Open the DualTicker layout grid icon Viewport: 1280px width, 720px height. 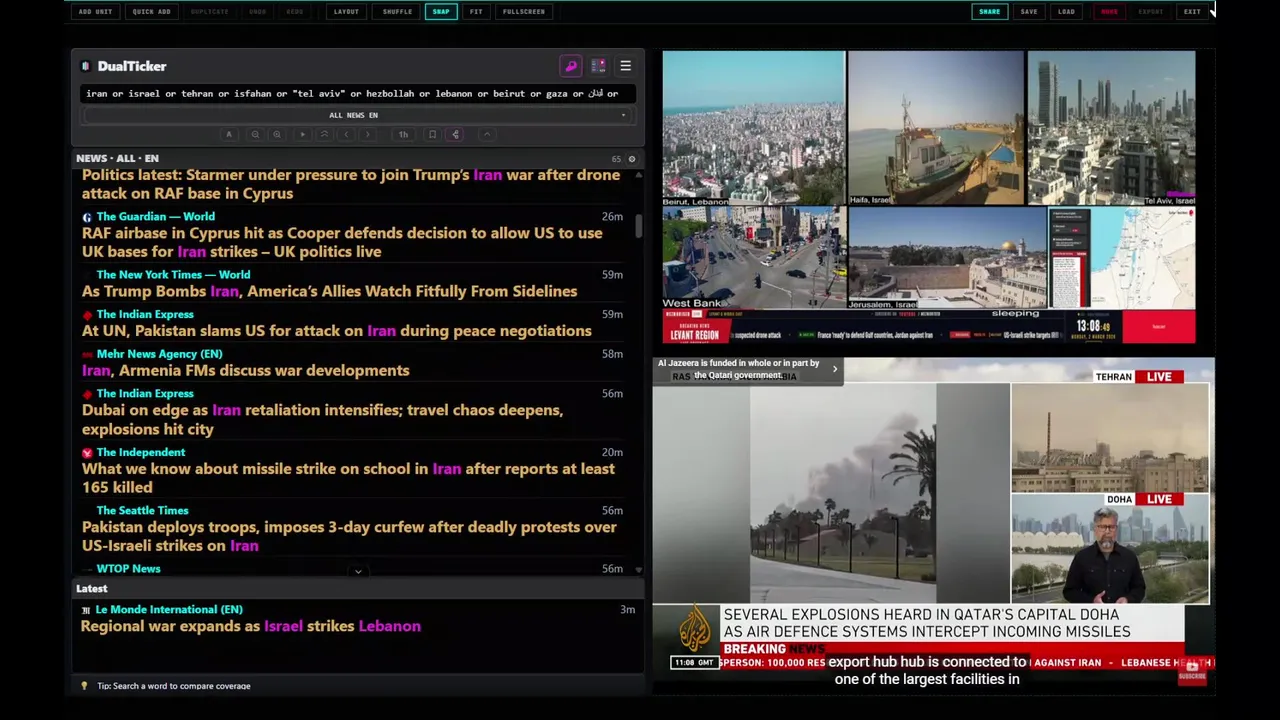click(598, 66)
